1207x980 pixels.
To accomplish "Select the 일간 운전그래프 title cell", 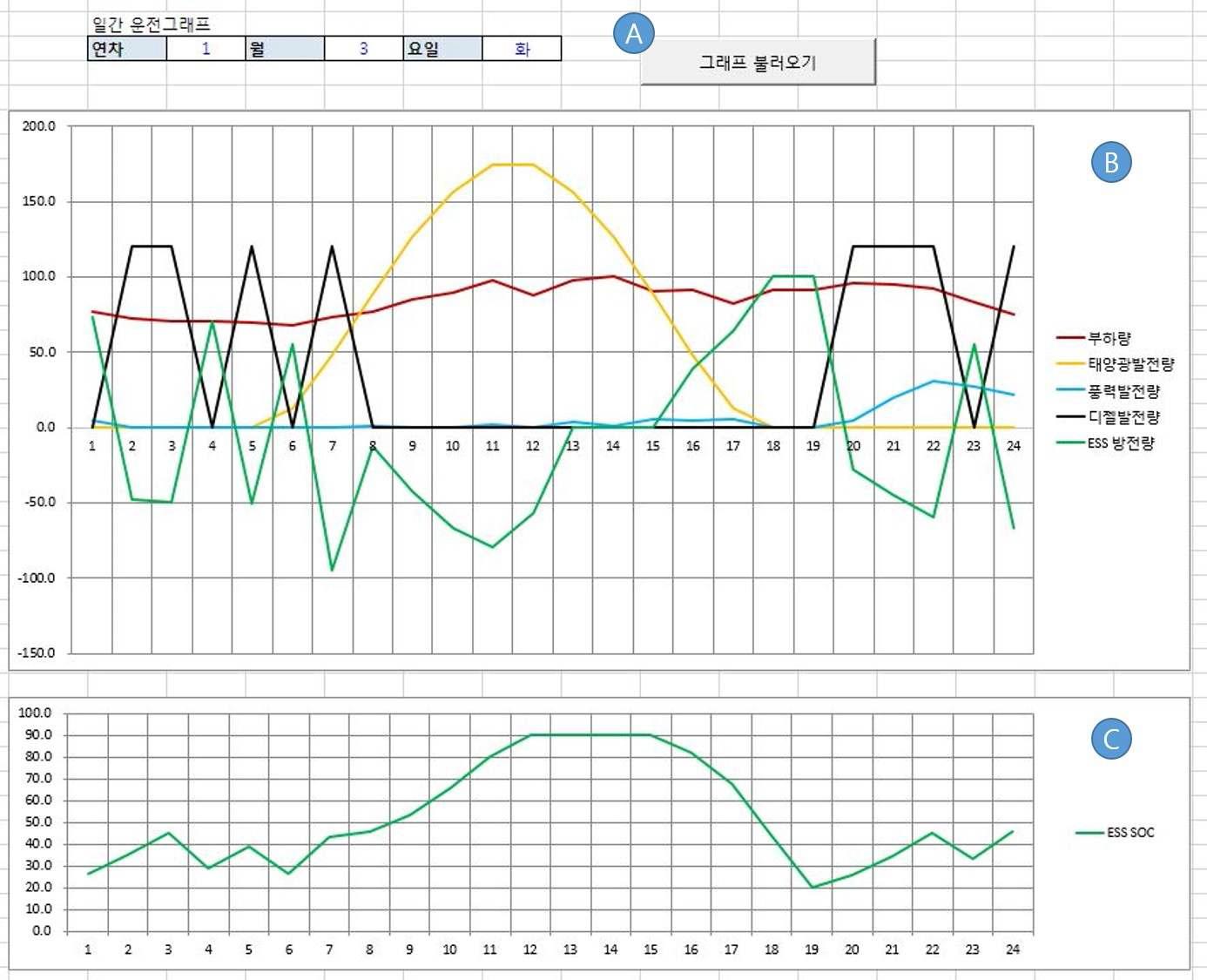I will click(152, 25).
